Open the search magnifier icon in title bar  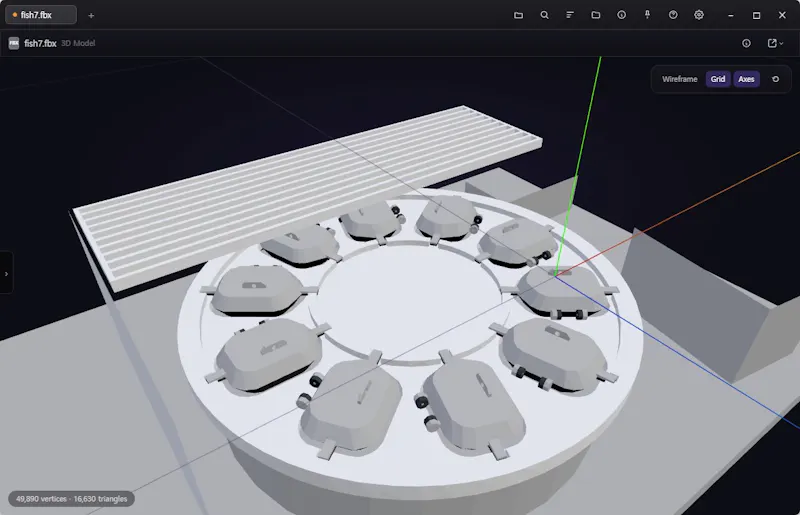(x=544, y=15)
